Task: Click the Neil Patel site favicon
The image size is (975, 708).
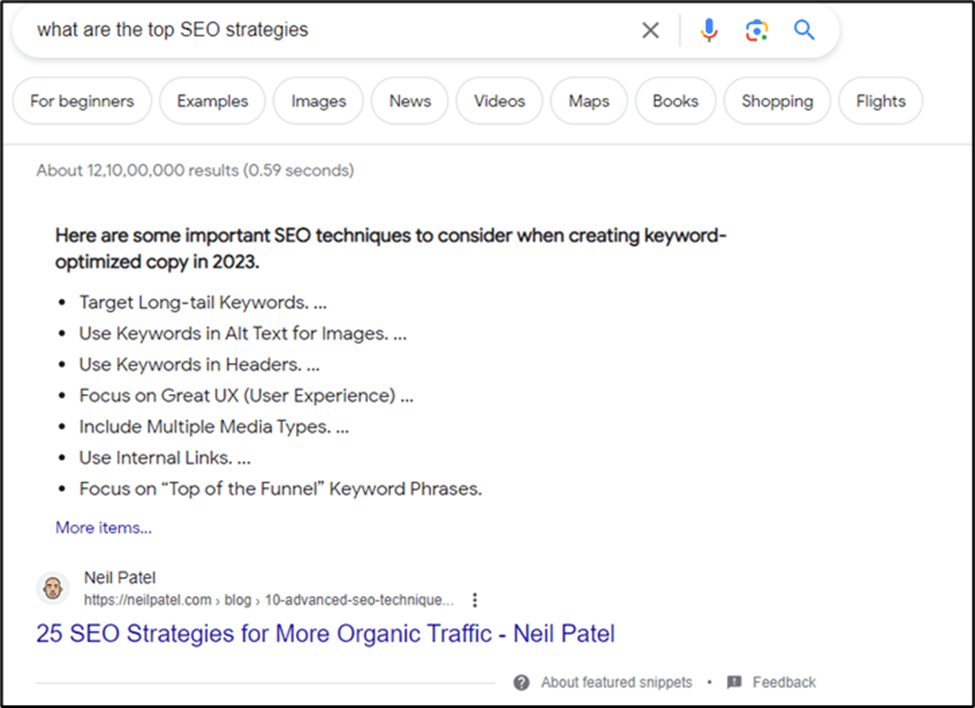Action: (x=53, y=588)
